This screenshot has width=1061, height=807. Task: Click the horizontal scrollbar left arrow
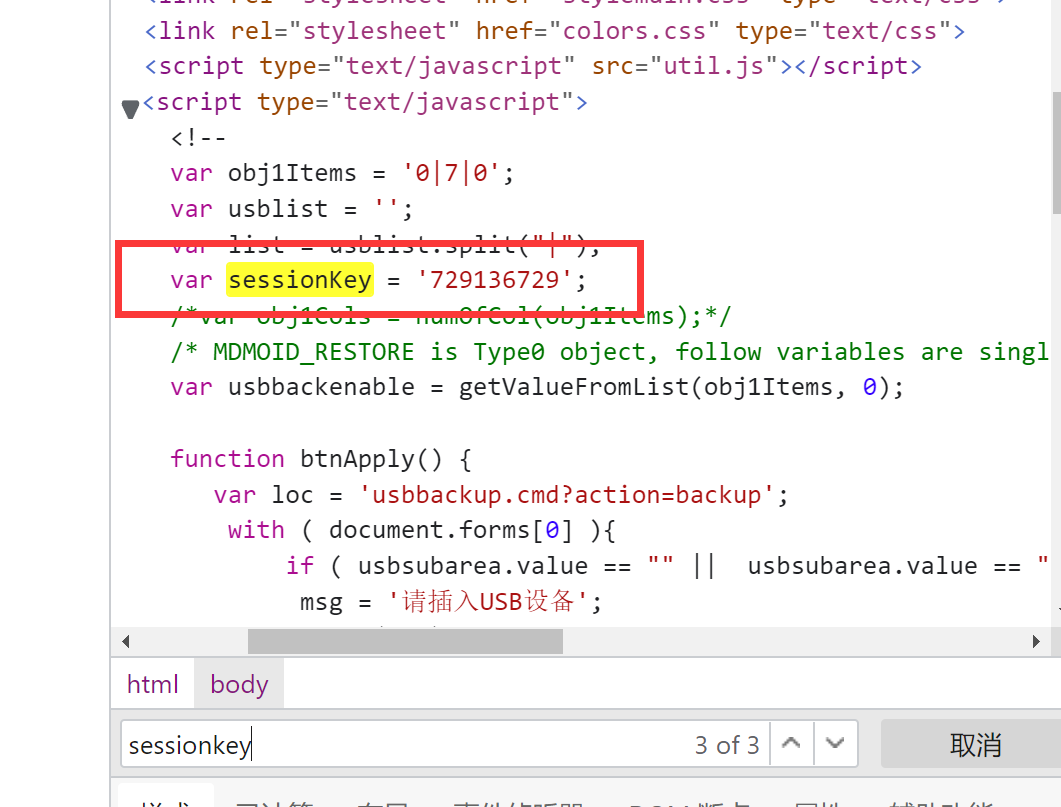click(125, 641)
